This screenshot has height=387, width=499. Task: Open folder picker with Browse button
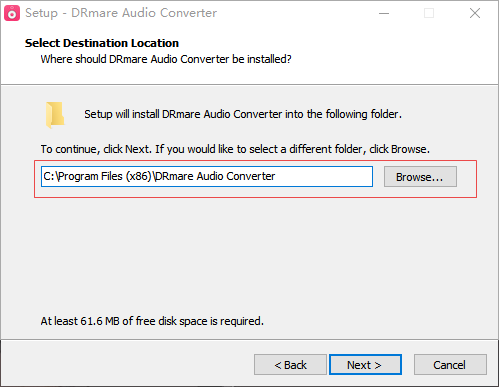pos(420,177)
